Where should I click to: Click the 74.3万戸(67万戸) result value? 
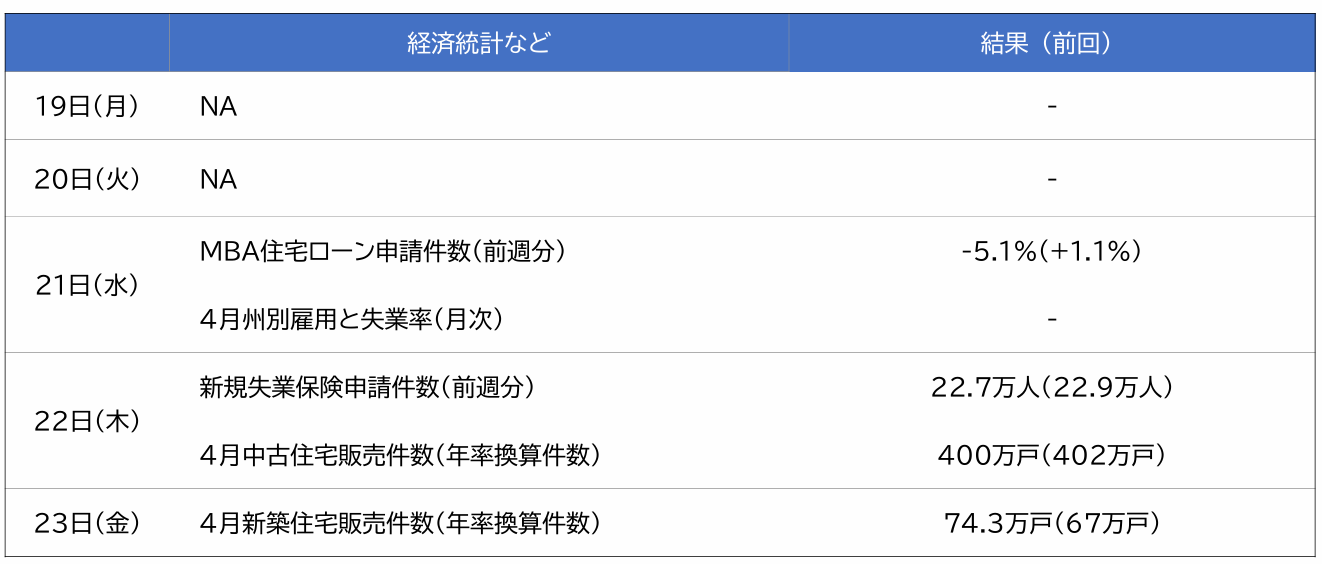coord(1052,523)
